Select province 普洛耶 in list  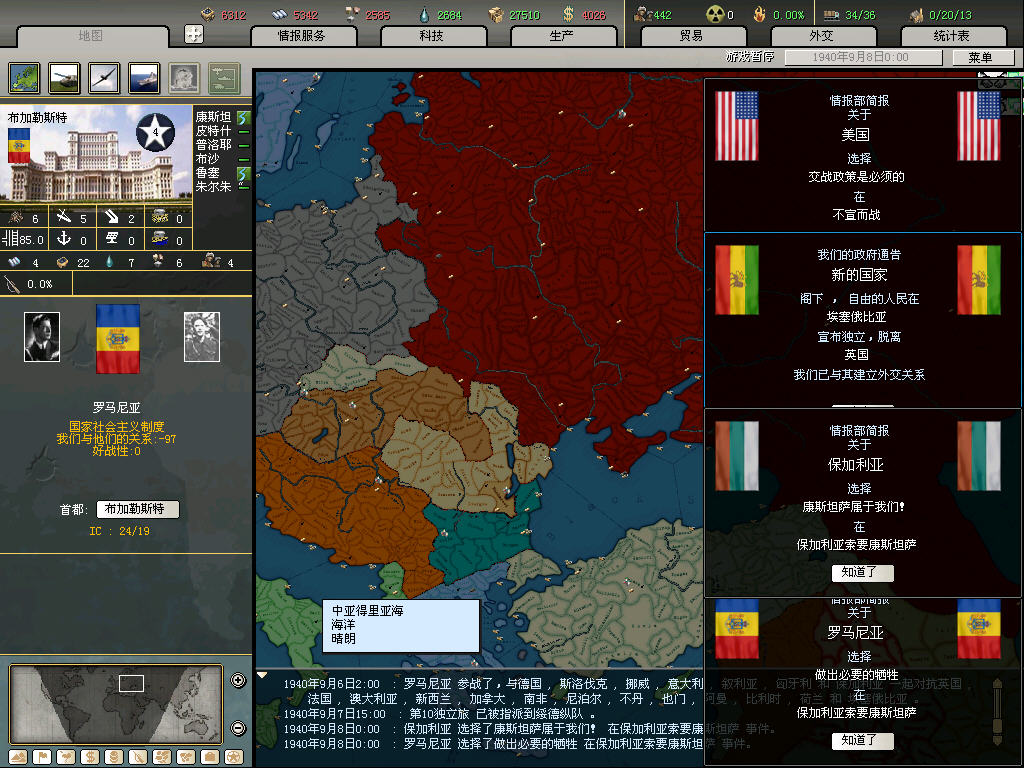pyautogui.click(x=214, y=145)
